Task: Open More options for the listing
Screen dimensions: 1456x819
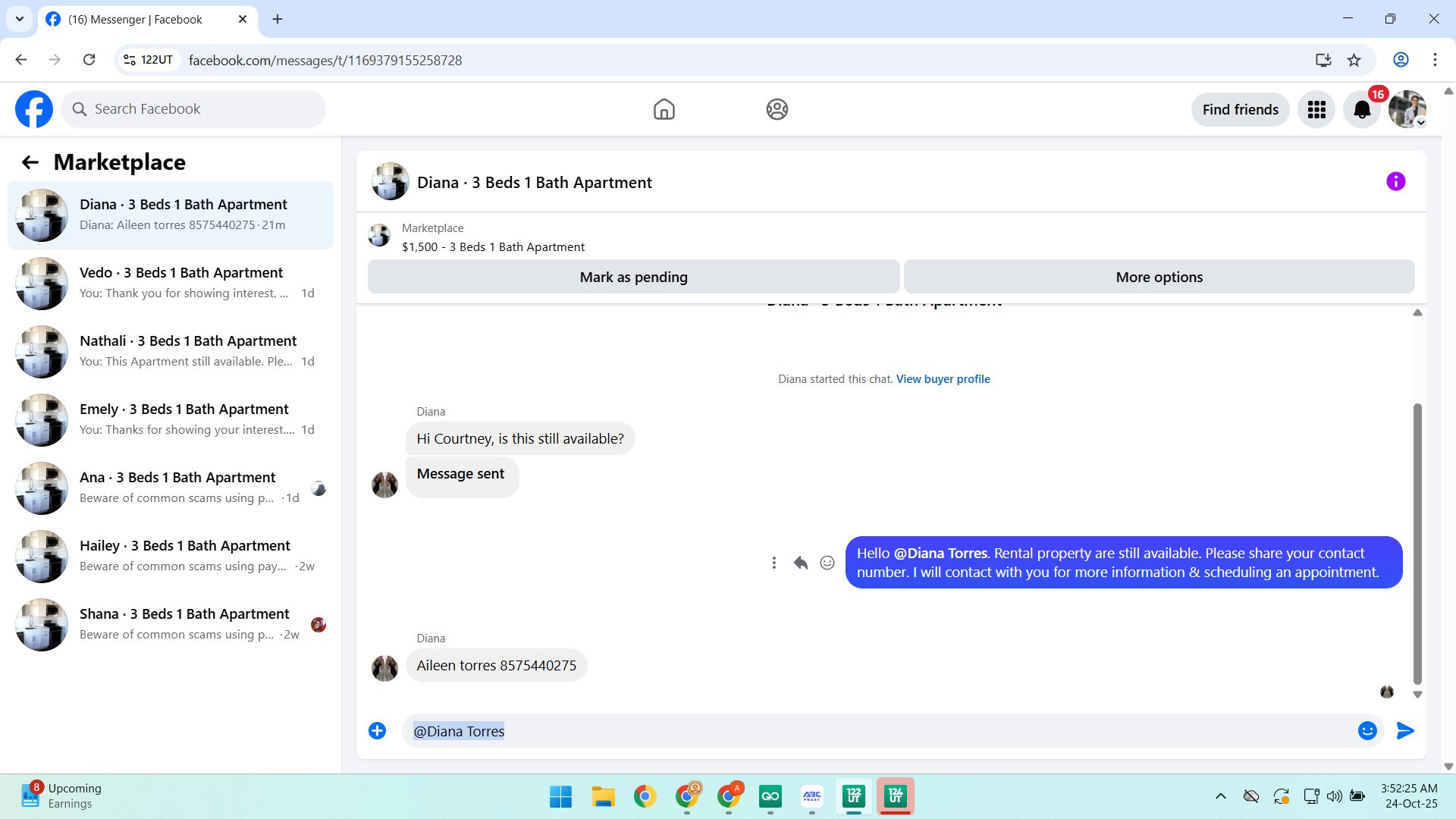Action: click(x=1159, y=278)
